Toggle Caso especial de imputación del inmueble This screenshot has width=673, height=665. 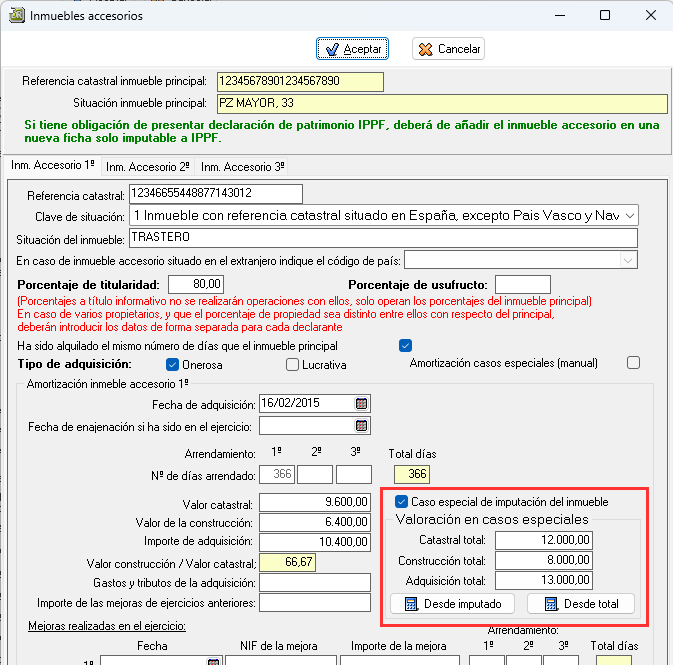[x=401, y=501]
